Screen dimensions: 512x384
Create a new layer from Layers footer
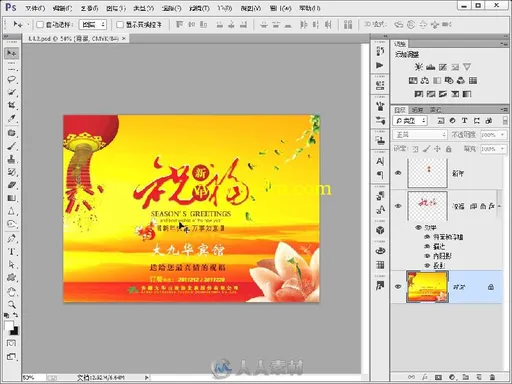click(479, 377)
